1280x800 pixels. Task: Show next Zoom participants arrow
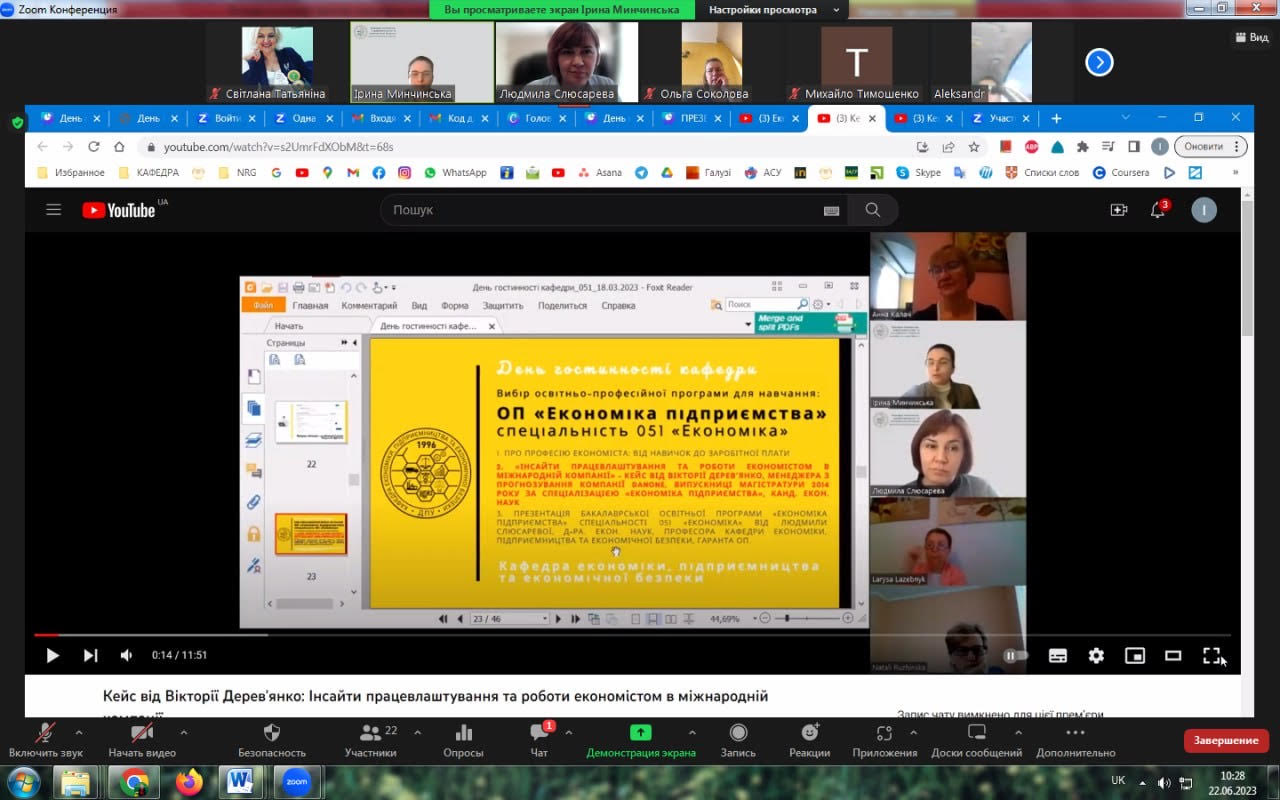click(1099, 63)
